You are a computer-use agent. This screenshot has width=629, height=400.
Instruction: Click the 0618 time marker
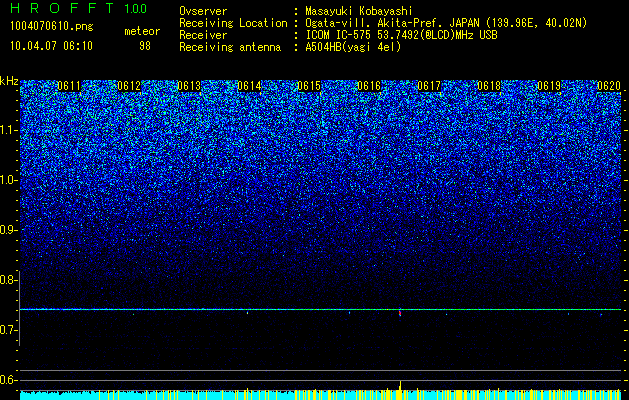coord(489,86)
